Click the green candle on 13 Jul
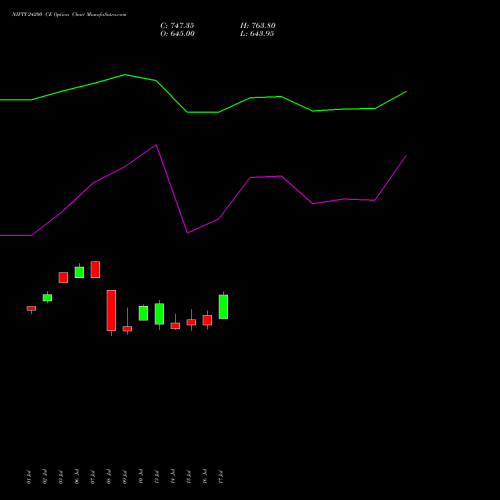 coord(159,314)
